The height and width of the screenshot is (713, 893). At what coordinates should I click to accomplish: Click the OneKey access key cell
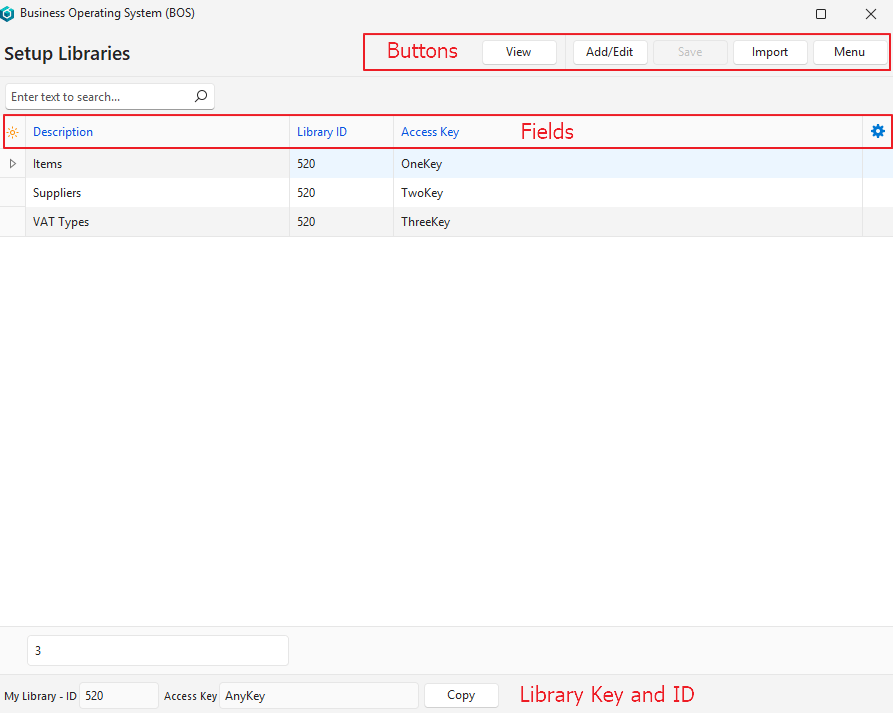click(421, 164)
